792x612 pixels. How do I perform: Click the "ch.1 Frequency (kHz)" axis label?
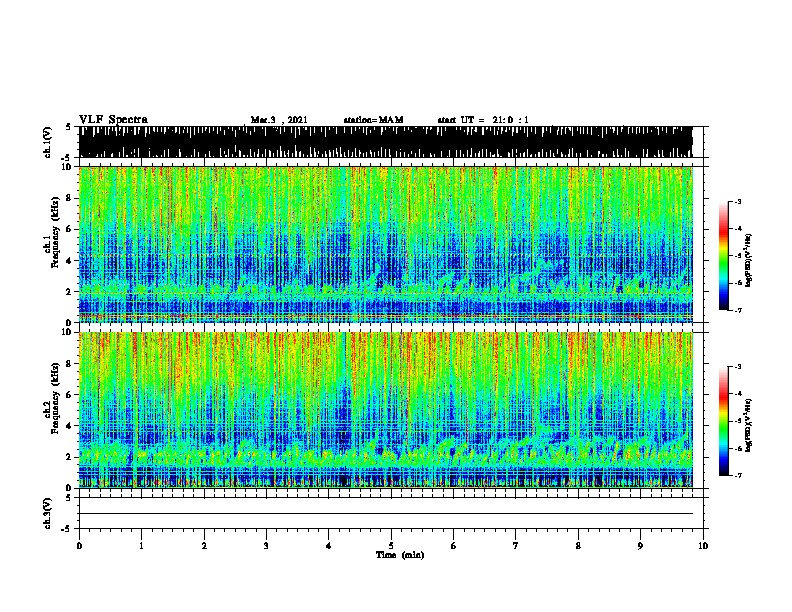pos(52,233)
